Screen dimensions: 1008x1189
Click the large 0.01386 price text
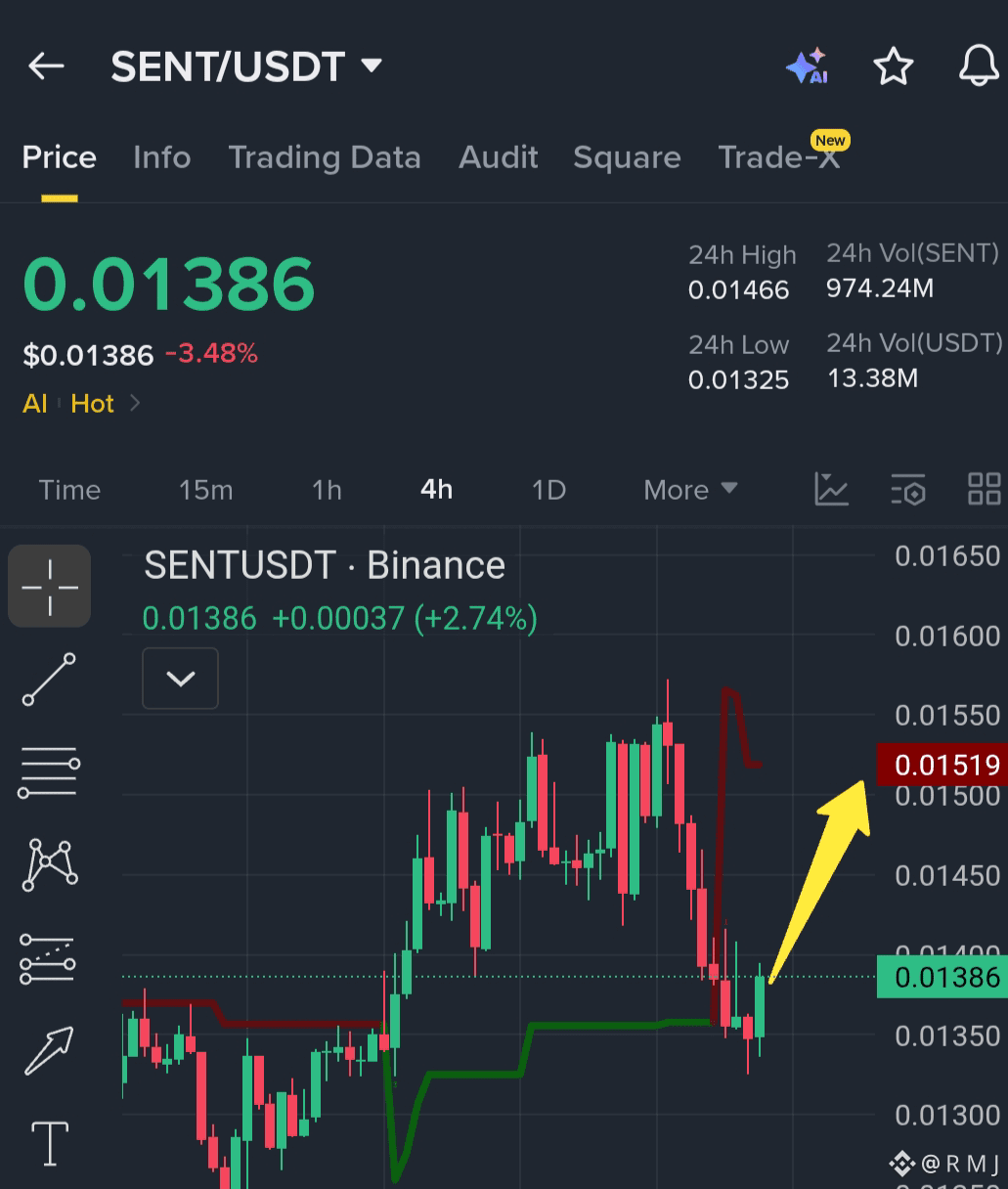[x=169, y=285]
